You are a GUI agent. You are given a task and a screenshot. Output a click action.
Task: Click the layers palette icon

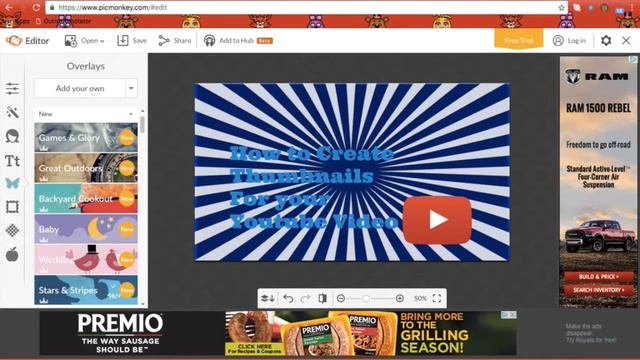pyautogui.click(x=268, y=298)
